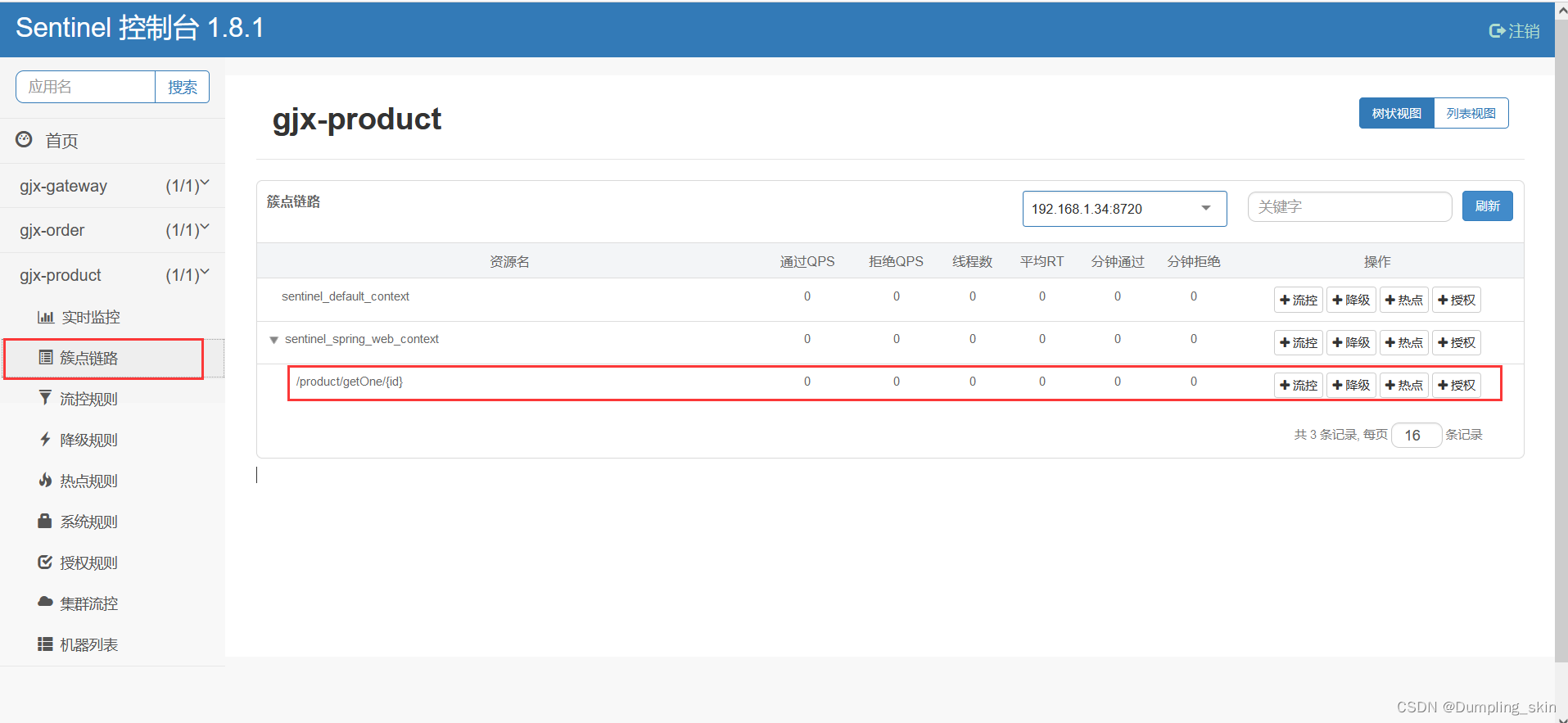This screenshot has height=723, width=1568.
Task: Click the logout arrow icon
Action: [1497, 31]
